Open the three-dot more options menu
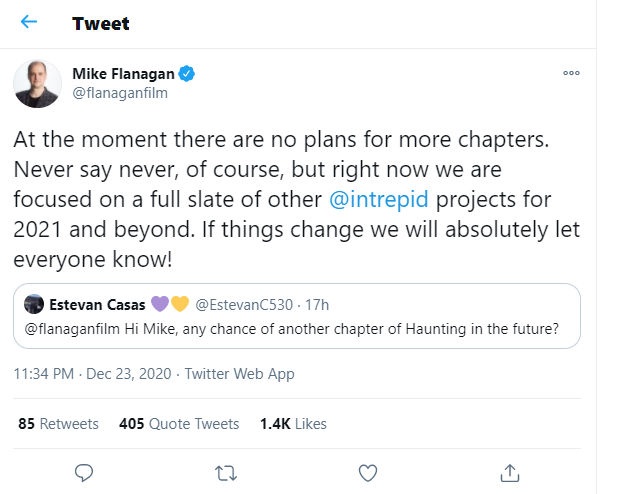The height and width of the screenshot is (494, 620). click(x=571, y=73)
